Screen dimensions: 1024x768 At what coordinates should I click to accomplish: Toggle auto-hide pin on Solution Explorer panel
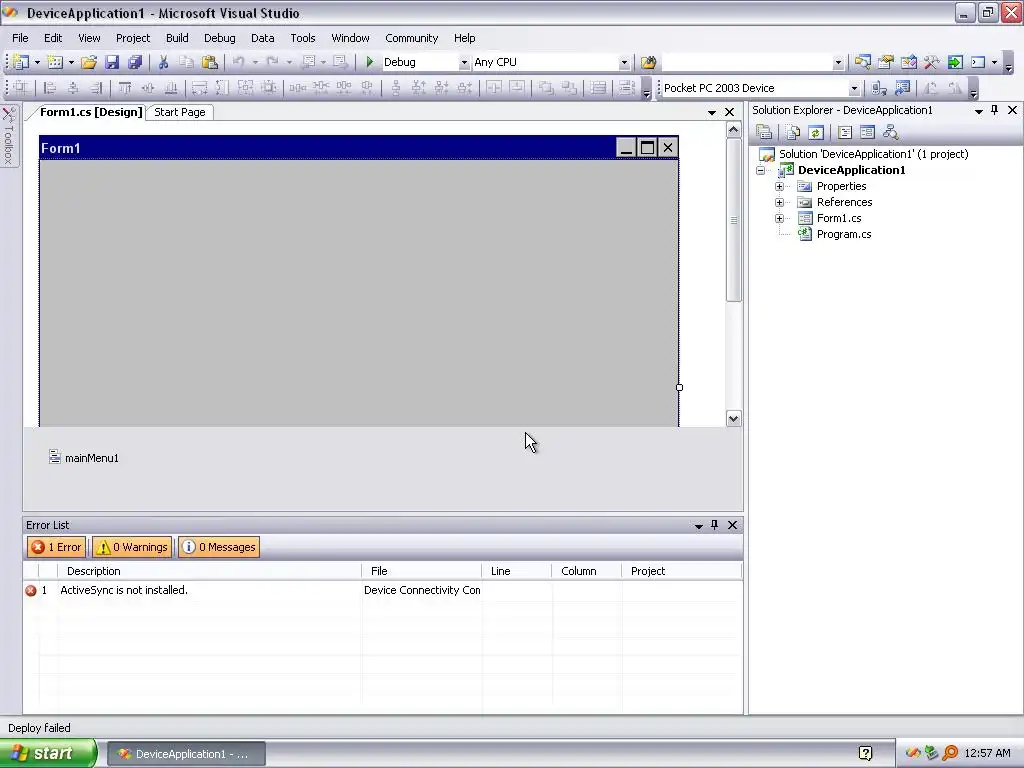click(x=995, y=110)
